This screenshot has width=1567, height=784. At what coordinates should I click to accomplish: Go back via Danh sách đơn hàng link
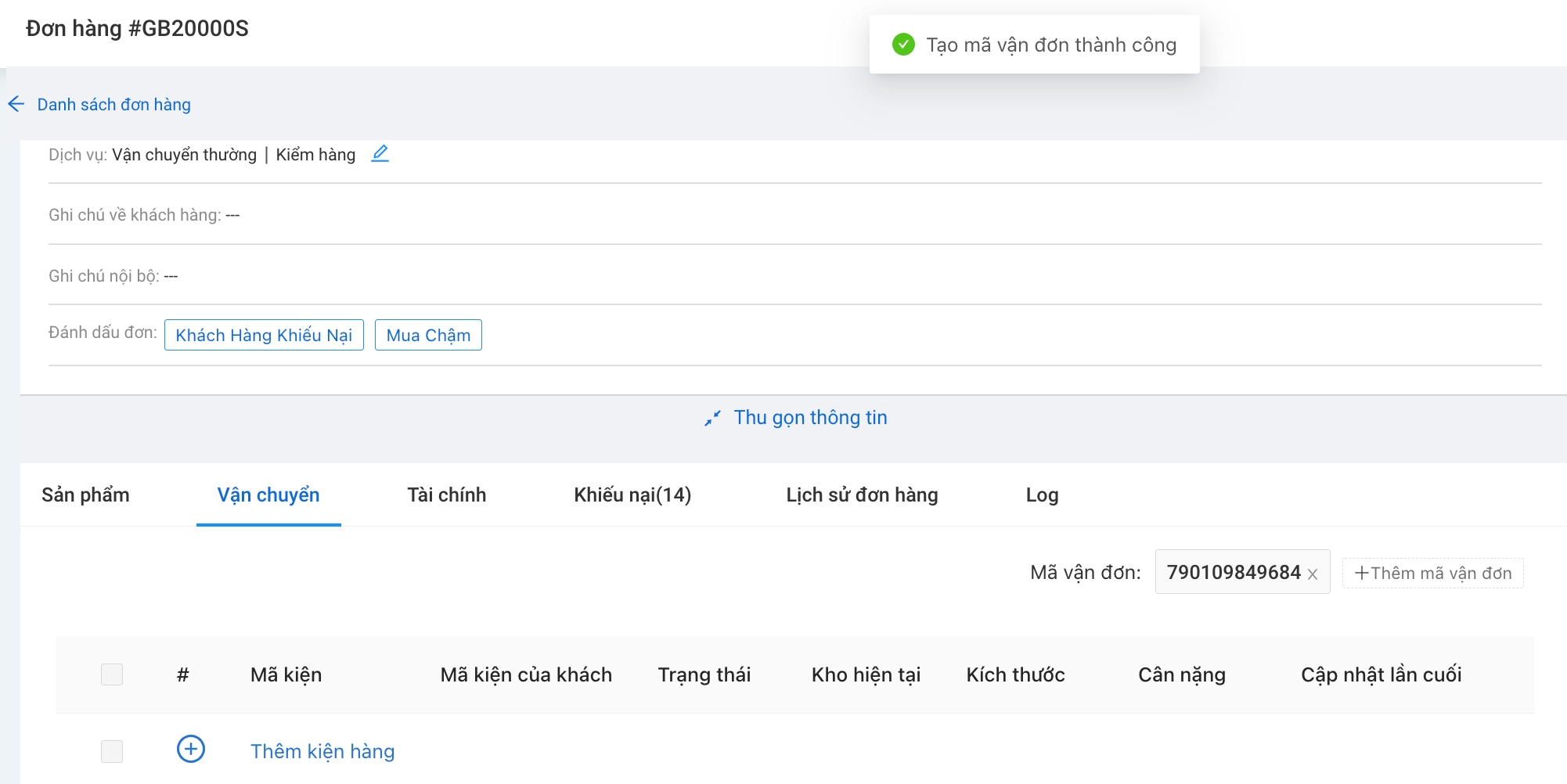tap(113, 105)
